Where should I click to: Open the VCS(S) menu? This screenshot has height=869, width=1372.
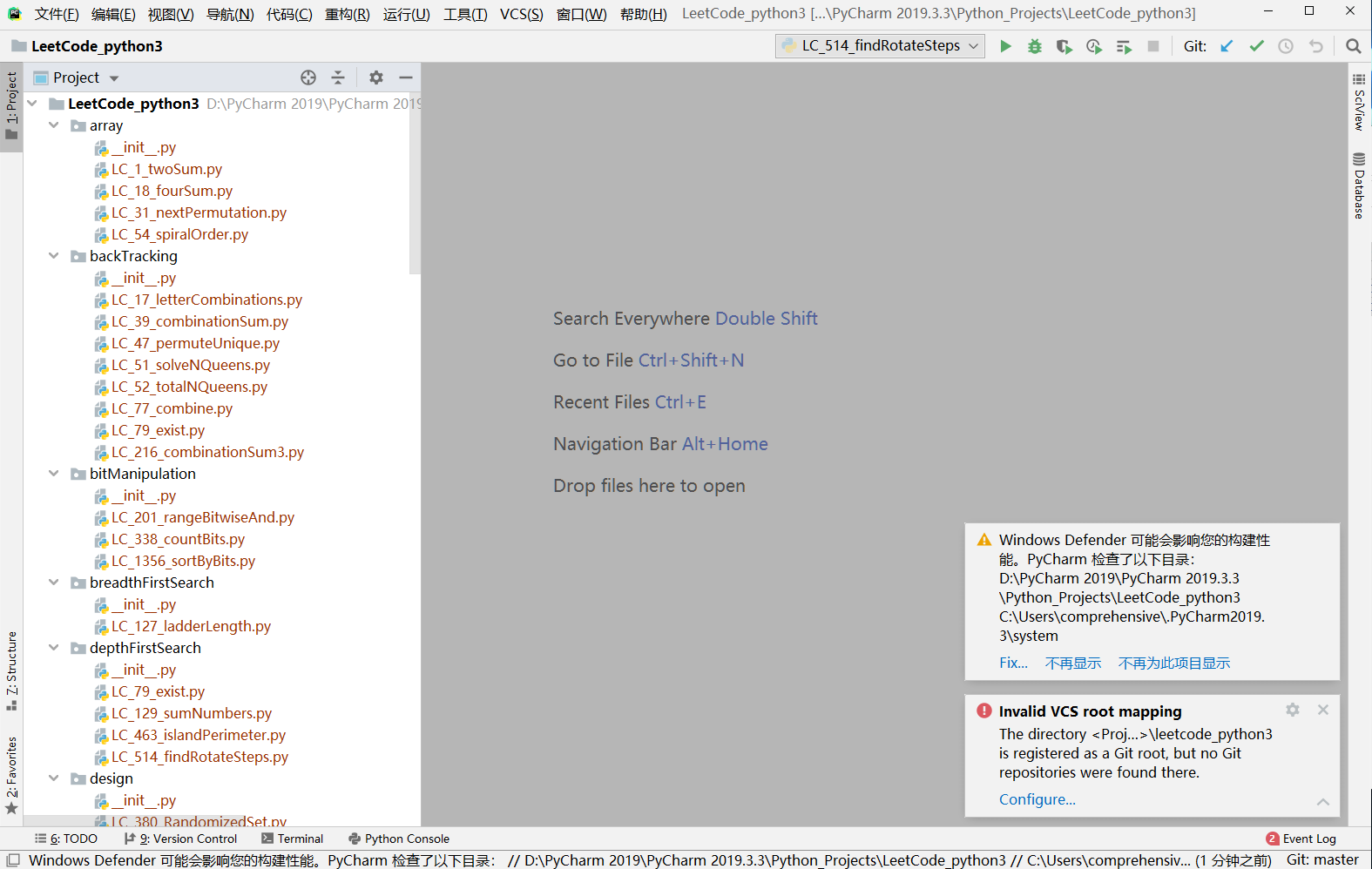point(522,14)
